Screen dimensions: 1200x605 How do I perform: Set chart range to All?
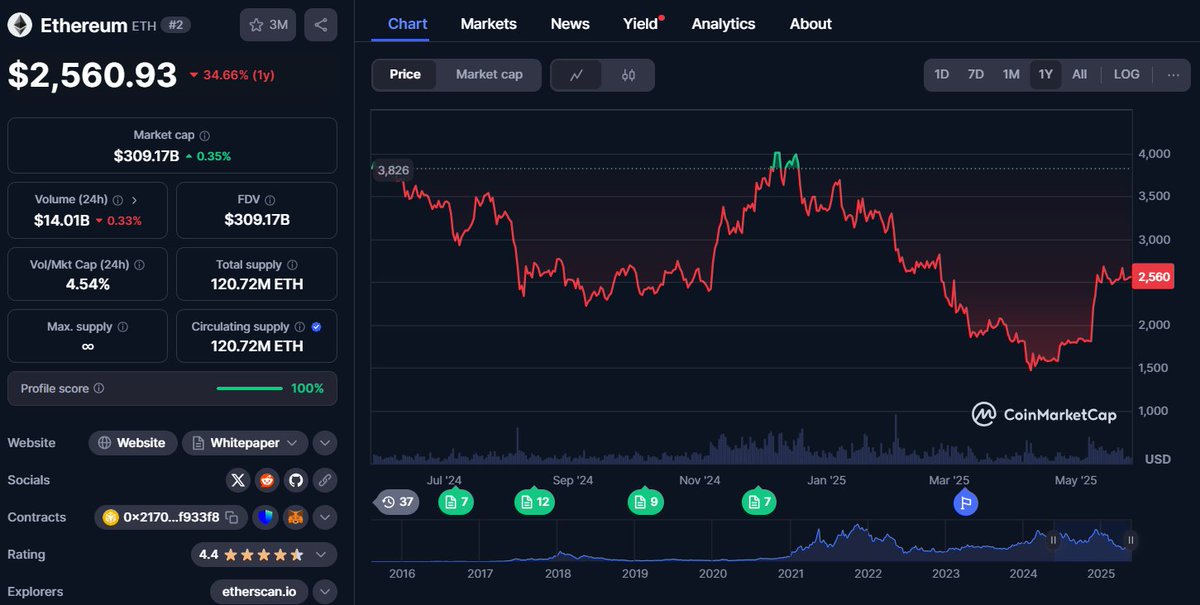tap(1079, 75)
